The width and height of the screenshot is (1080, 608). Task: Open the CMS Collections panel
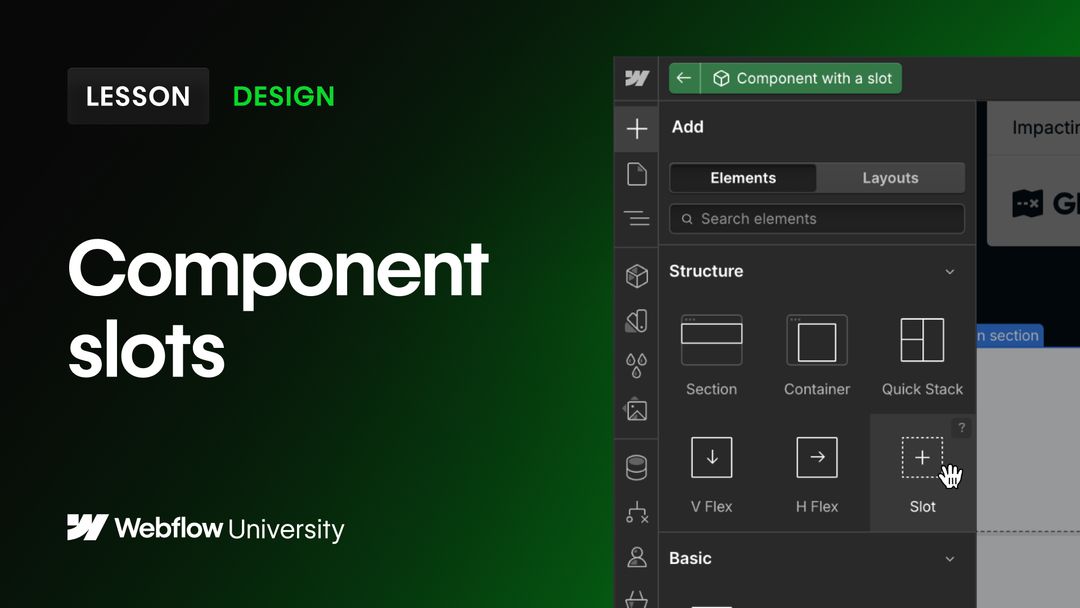pos(637,466)
